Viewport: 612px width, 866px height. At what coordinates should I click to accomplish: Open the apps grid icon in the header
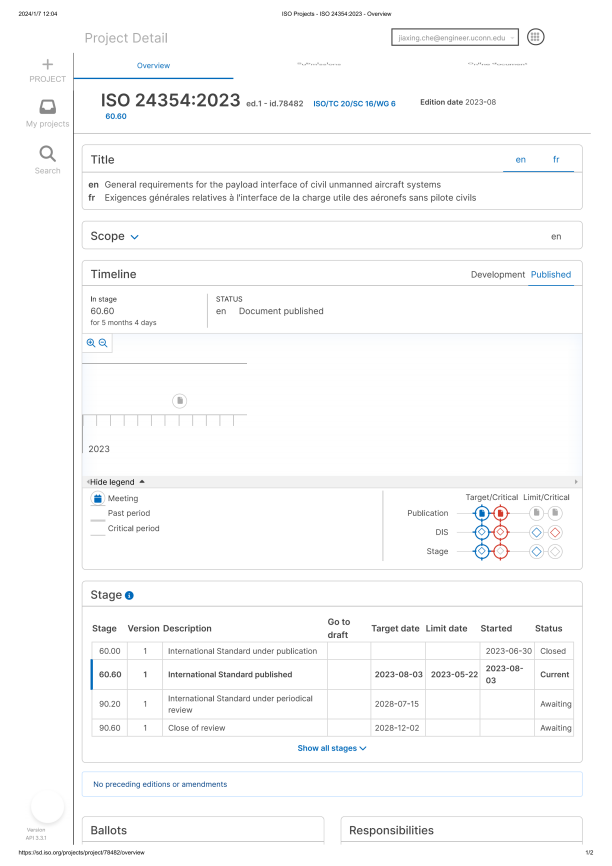tap(535, 37)
